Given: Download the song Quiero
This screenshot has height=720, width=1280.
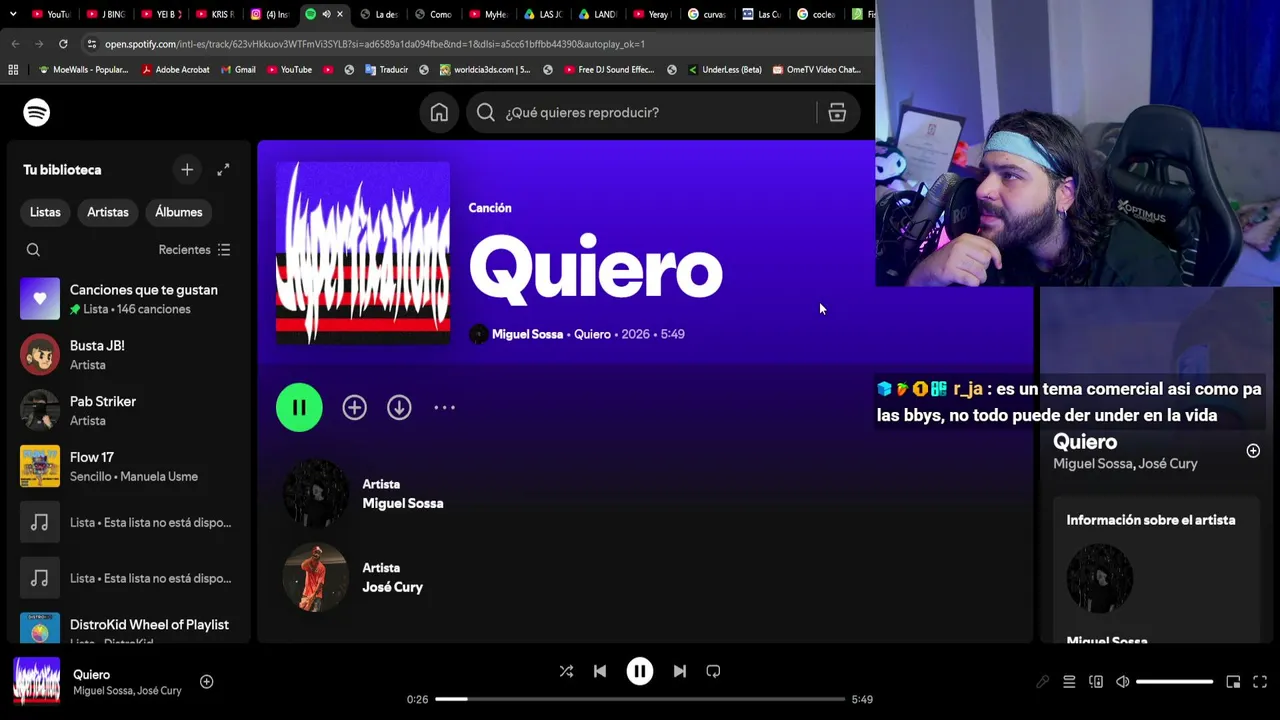Looking at the screenshot, I should pyautogui.click(x=399, y=408).
